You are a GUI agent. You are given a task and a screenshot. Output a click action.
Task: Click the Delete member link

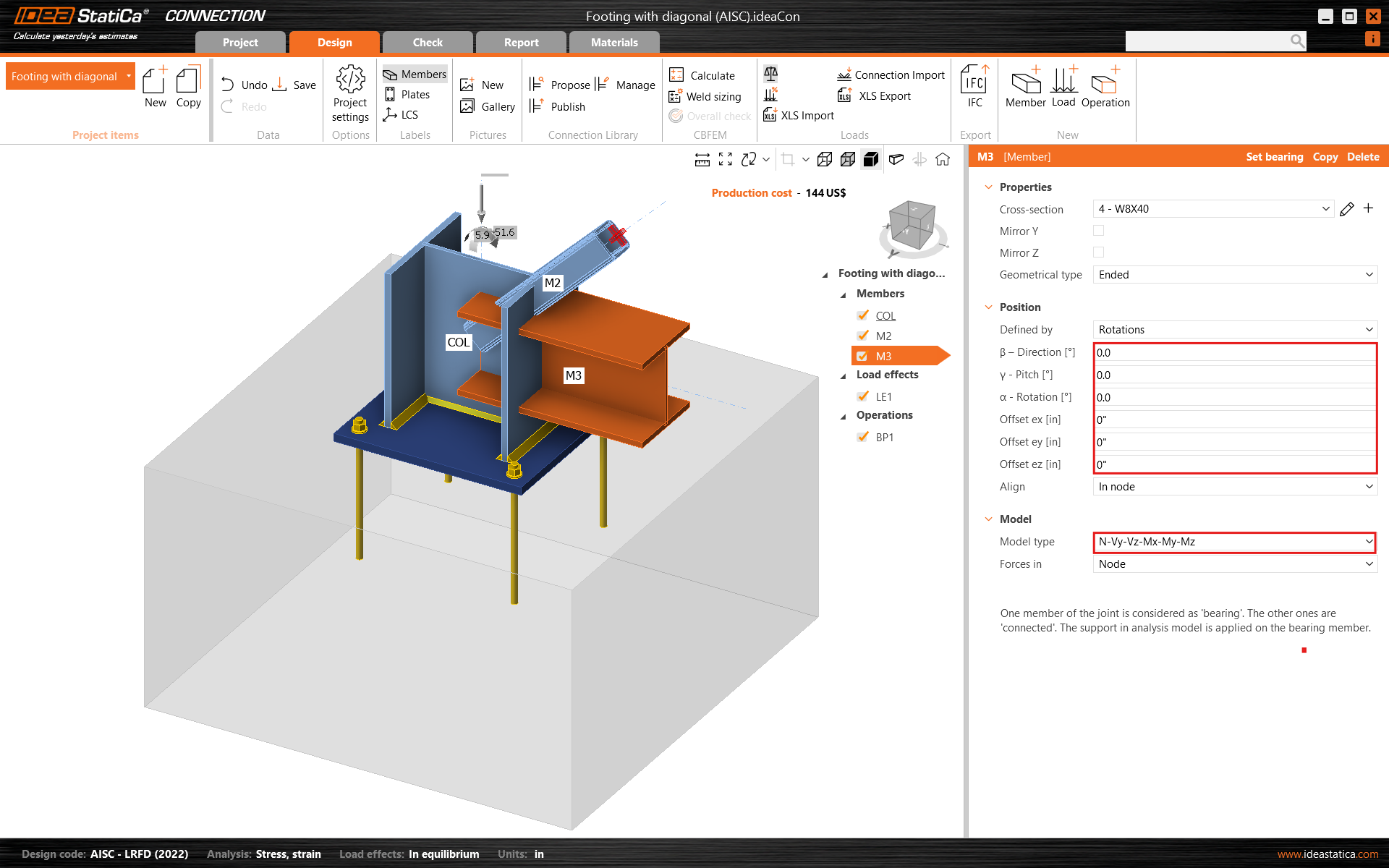click(x=1362, y=157)
